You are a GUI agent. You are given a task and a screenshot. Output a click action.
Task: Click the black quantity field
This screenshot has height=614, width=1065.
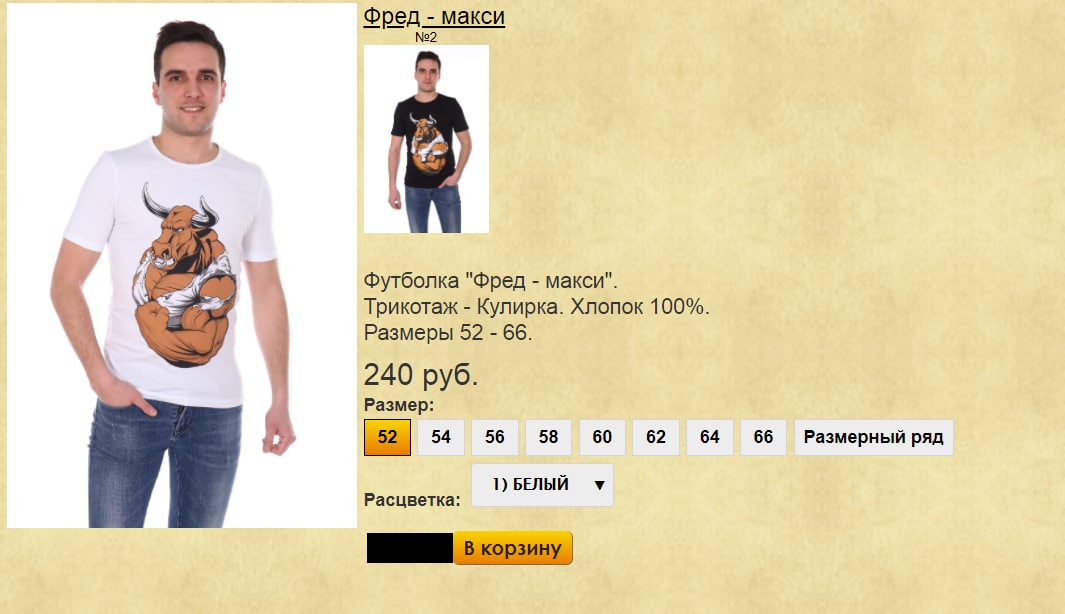tap(410, 547)
